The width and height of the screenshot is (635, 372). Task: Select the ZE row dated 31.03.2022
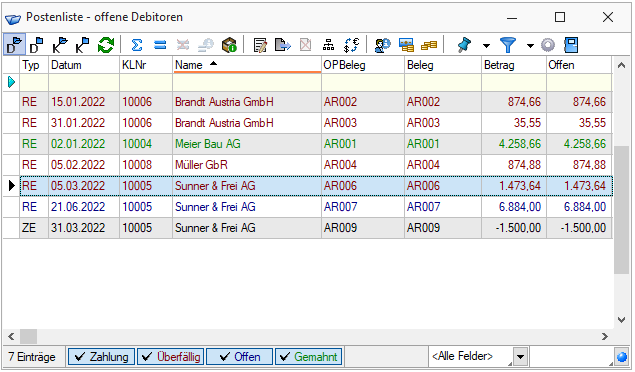(x=315, y=228)
